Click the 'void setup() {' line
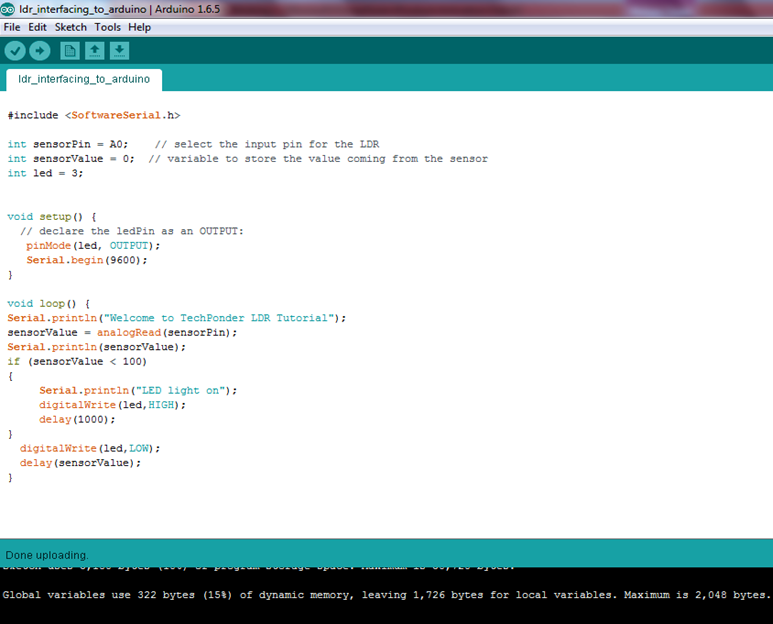This screenshot has width=773, height=624. click(x=52, y=217)
